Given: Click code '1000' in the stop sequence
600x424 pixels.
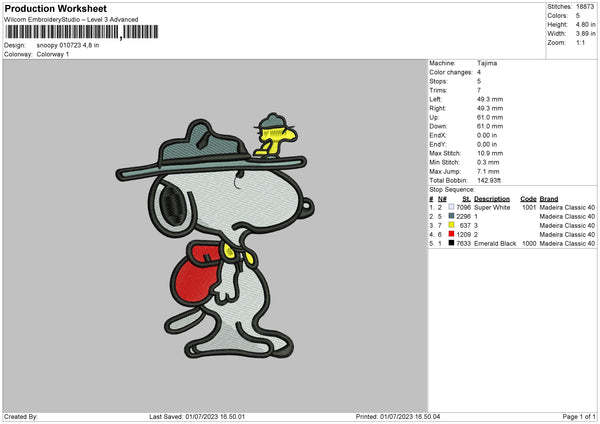Looking at the screenshot, I should pyautogui.click(x=529, y=243).
